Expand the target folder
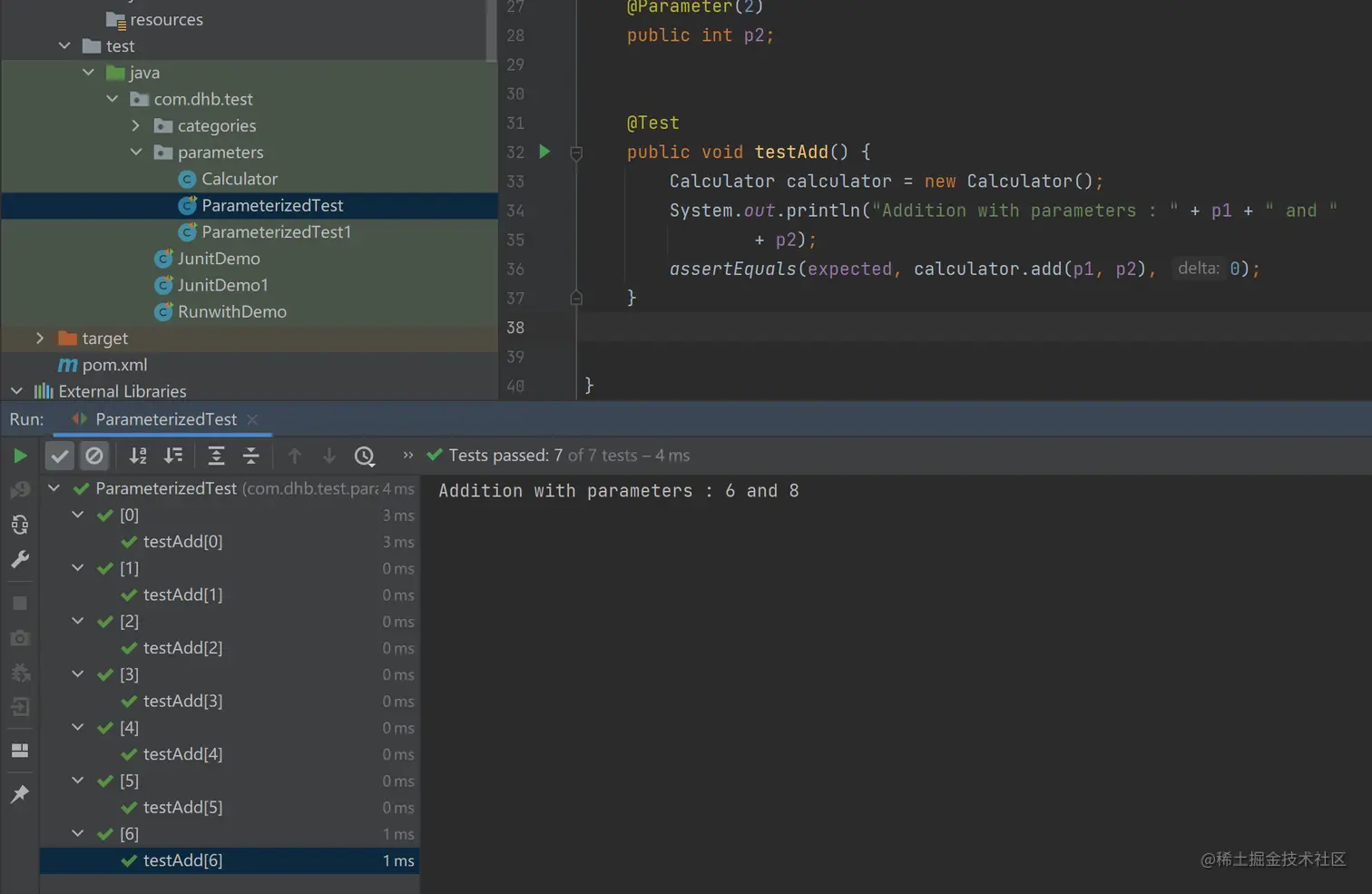Screen dimensions: 1372x894 pyautogui.click(x=40, y=338)
